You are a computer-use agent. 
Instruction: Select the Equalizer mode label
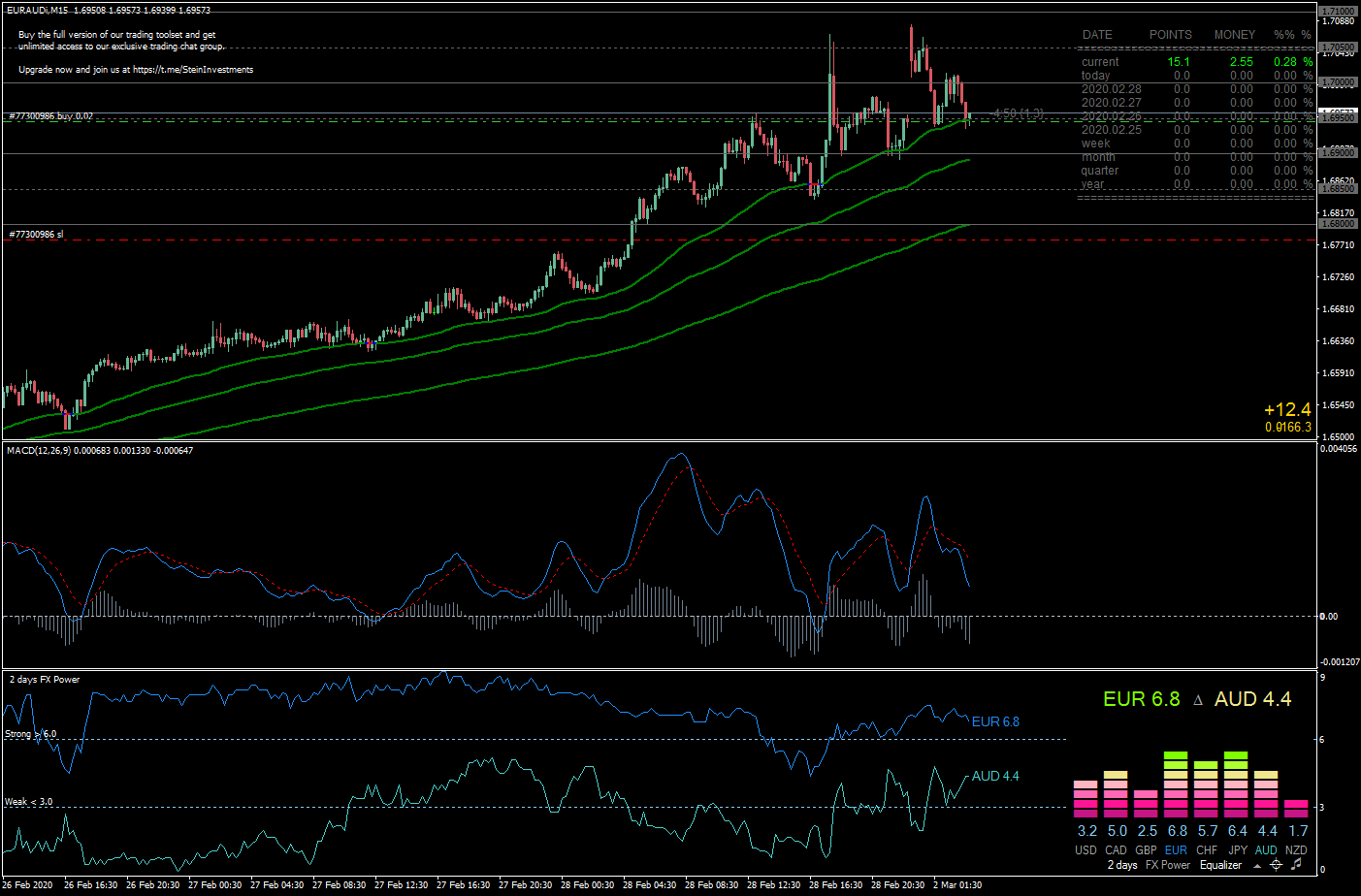pyautogui.click(x=1220, y=865)
